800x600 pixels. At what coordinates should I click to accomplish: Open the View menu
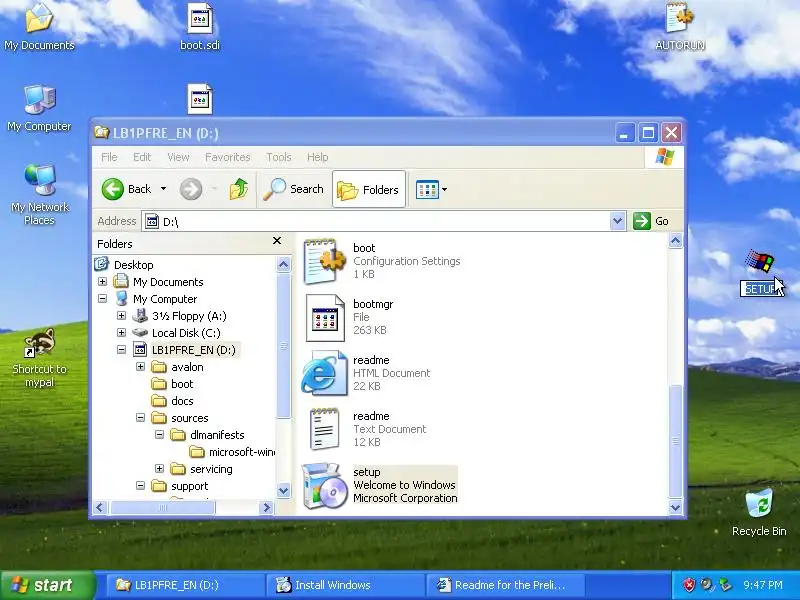tap(178, 157)
